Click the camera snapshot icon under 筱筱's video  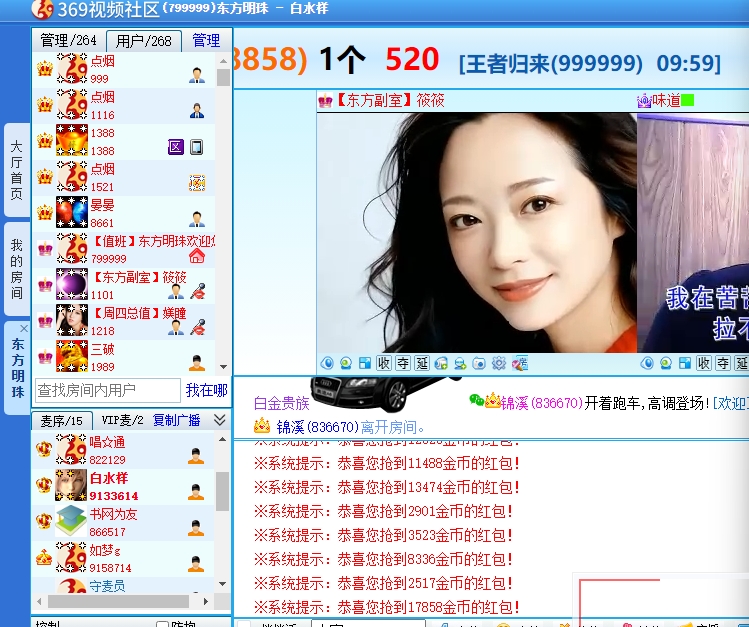coord(479,363)
